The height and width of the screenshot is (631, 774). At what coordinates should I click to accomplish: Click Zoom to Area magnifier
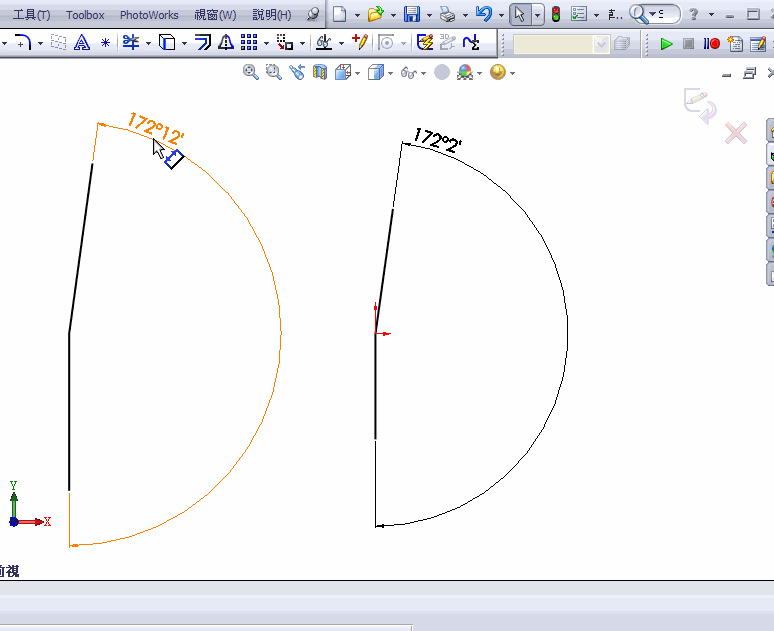[x=273, y=73]
